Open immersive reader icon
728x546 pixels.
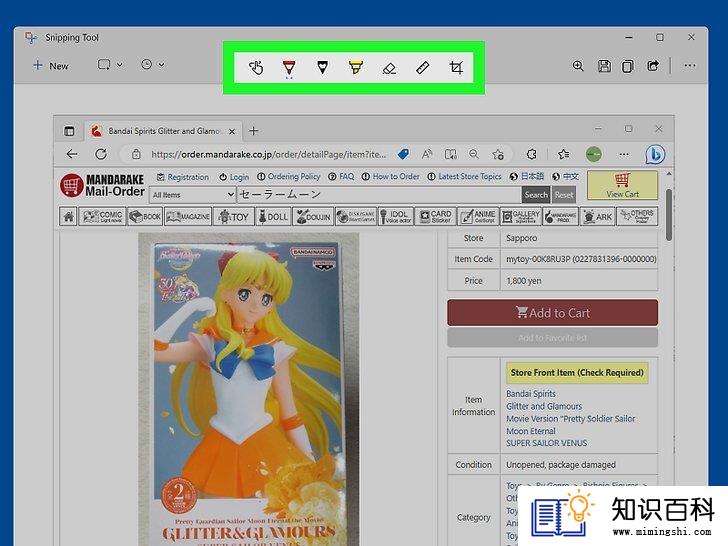click(x=450, y=154)
